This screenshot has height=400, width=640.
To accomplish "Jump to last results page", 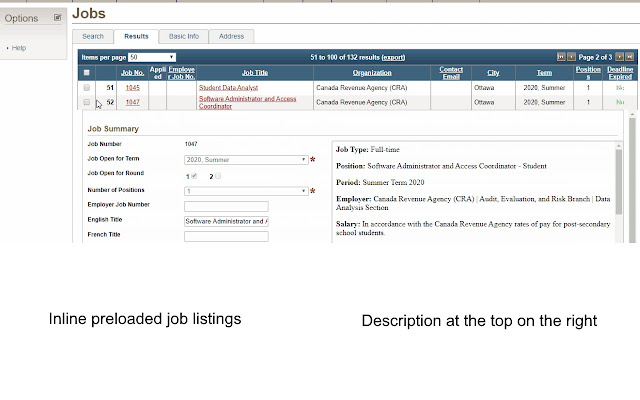I will click(x=630, y=57).
